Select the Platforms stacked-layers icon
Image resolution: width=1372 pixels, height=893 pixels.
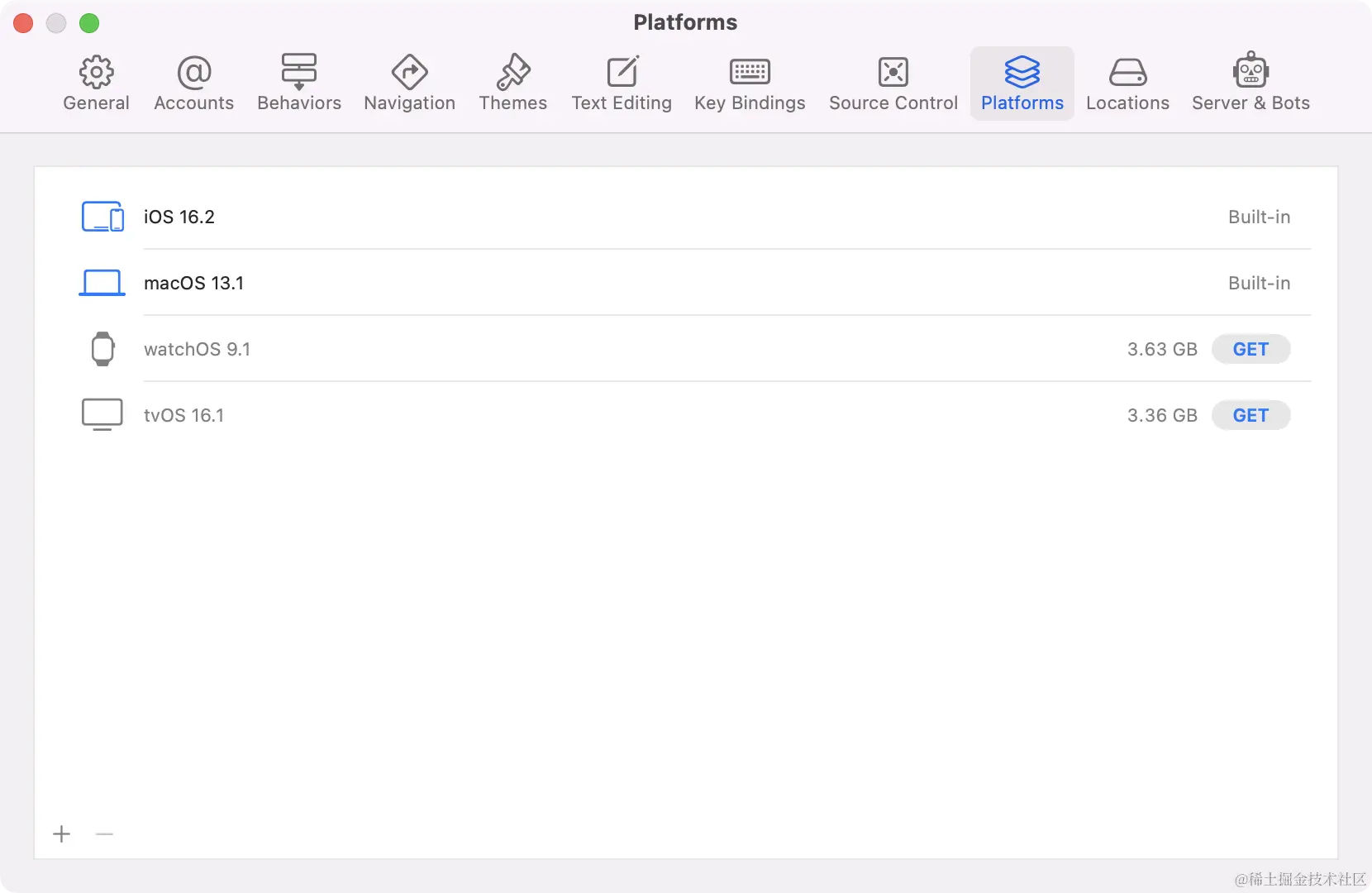click(x=1022, y=72)
